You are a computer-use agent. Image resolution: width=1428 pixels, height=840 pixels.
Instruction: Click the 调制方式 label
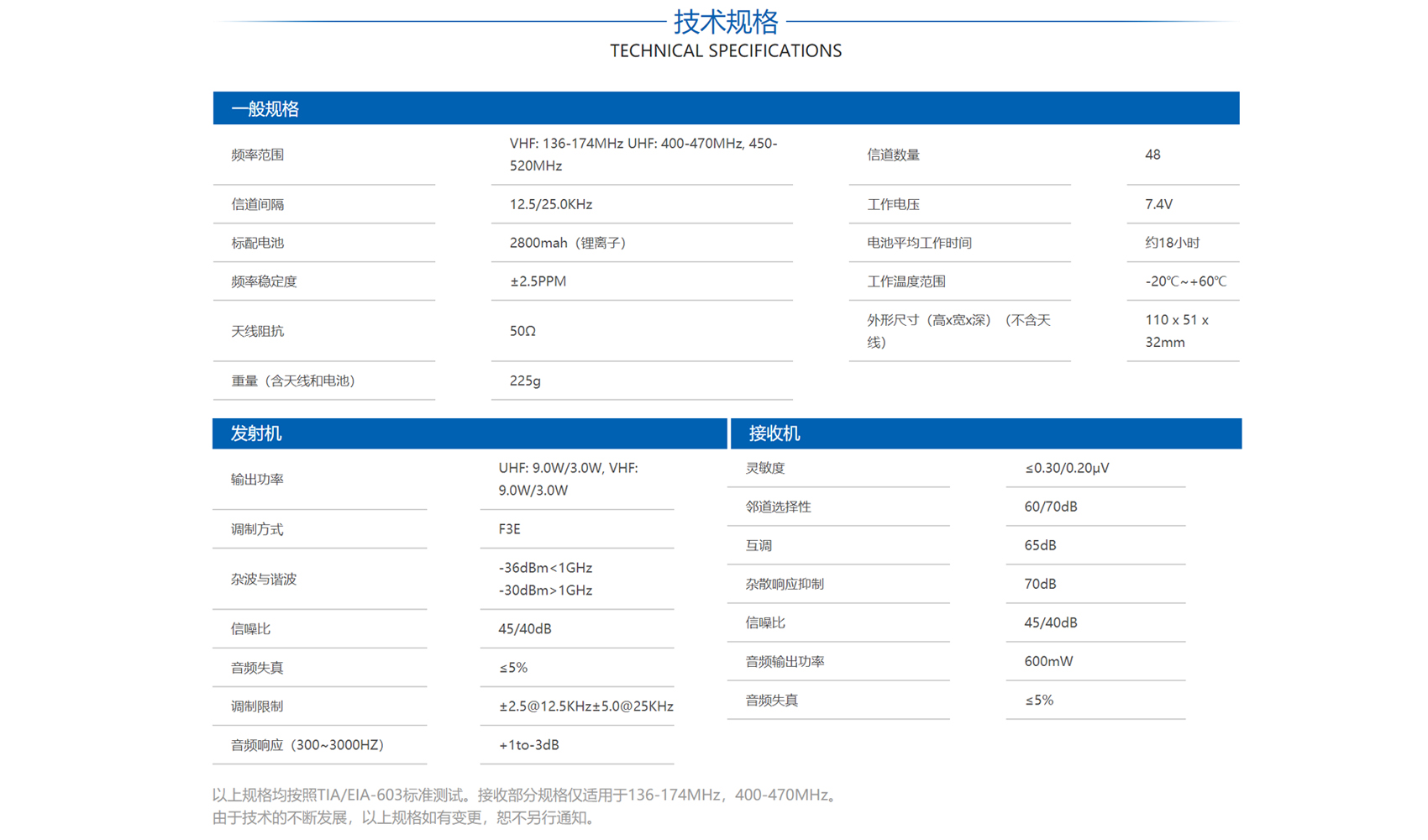pos(257,529)
